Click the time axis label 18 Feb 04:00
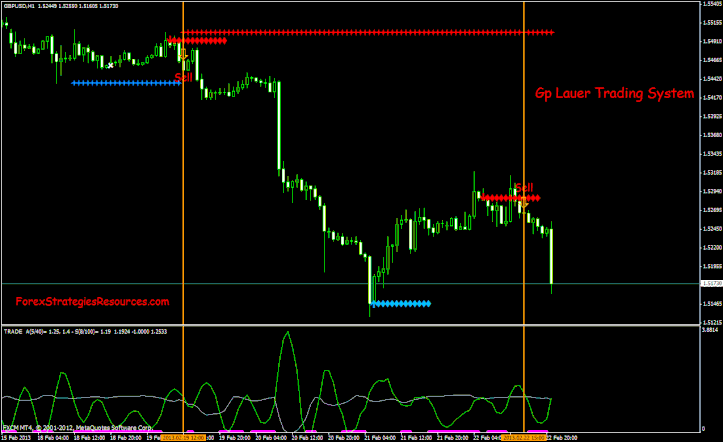Screen dimensions: 723x442 [53, 437]
